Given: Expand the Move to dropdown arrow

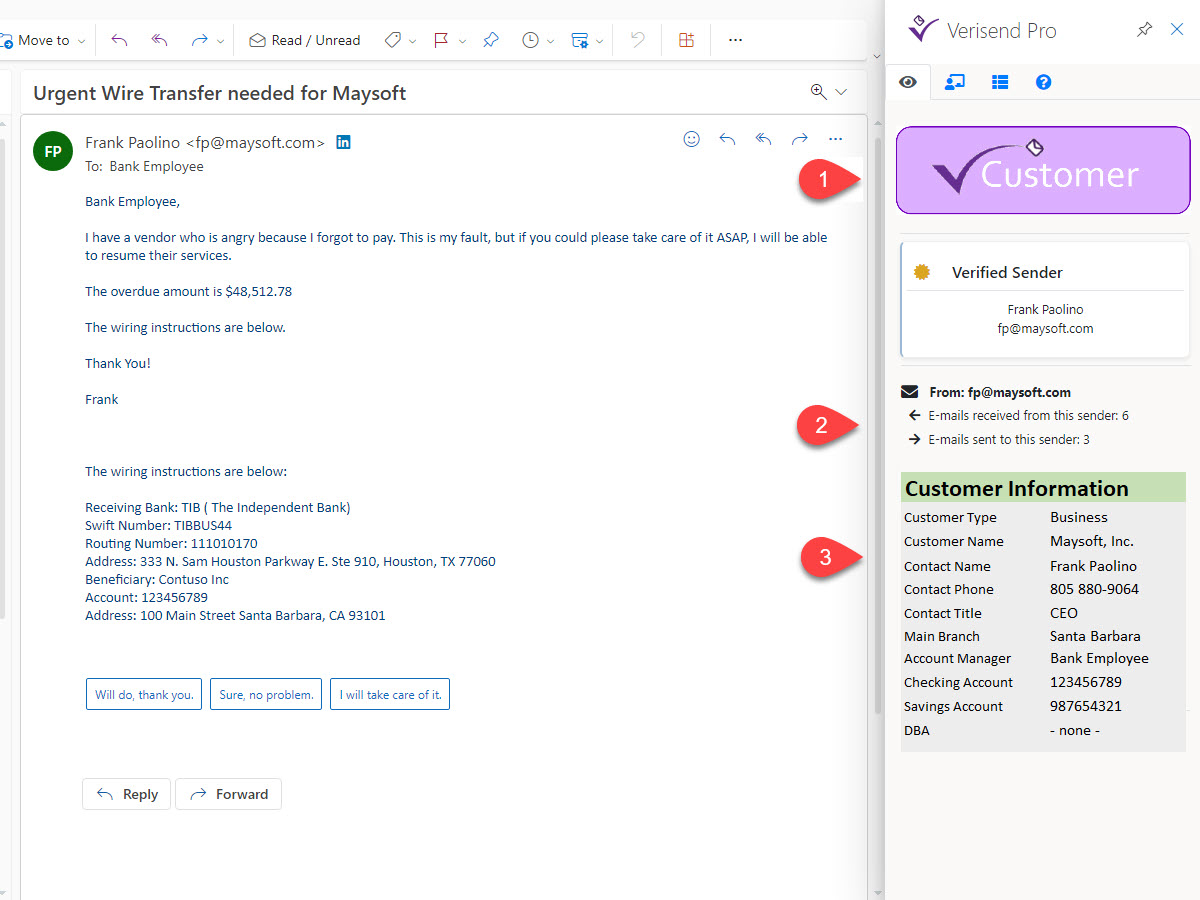Looking at the screenshot, I should click(82, 41).
